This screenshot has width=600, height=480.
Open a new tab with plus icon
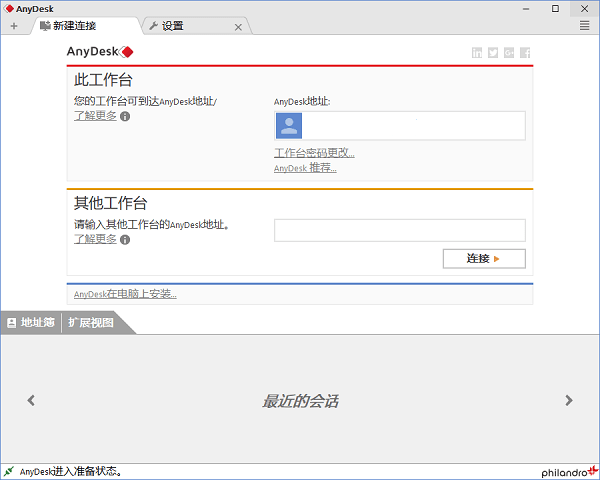[14, 26]
